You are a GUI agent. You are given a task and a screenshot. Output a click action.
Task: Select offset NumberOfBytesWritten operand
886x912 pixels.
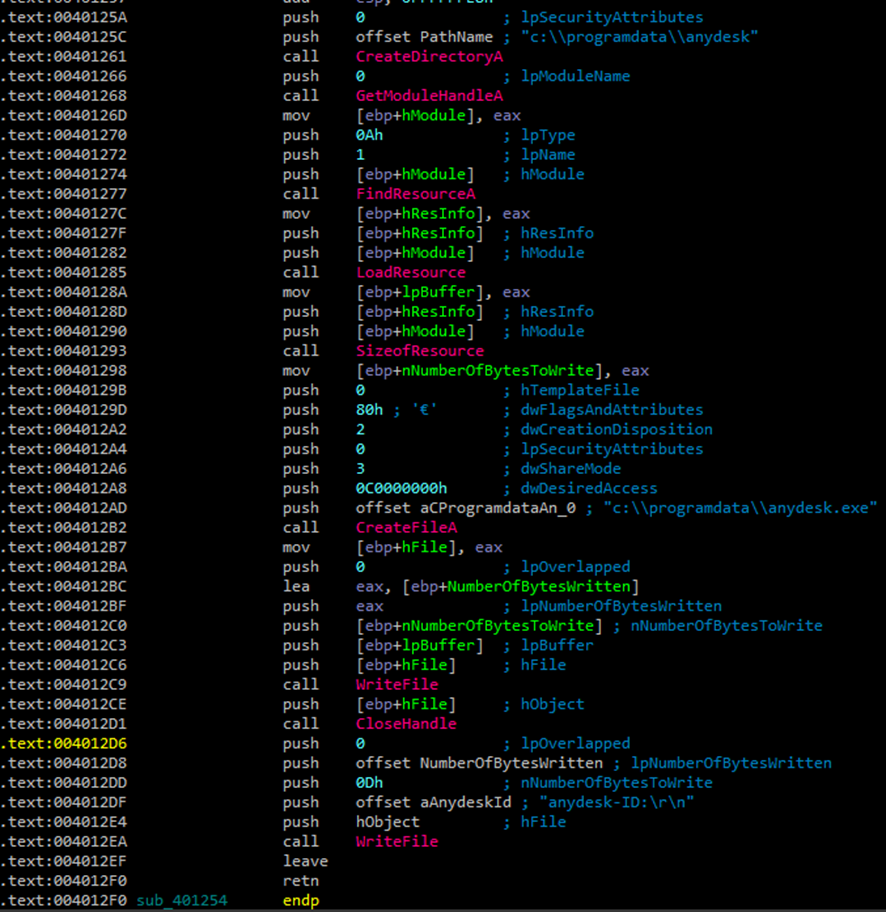pos(479,763)
